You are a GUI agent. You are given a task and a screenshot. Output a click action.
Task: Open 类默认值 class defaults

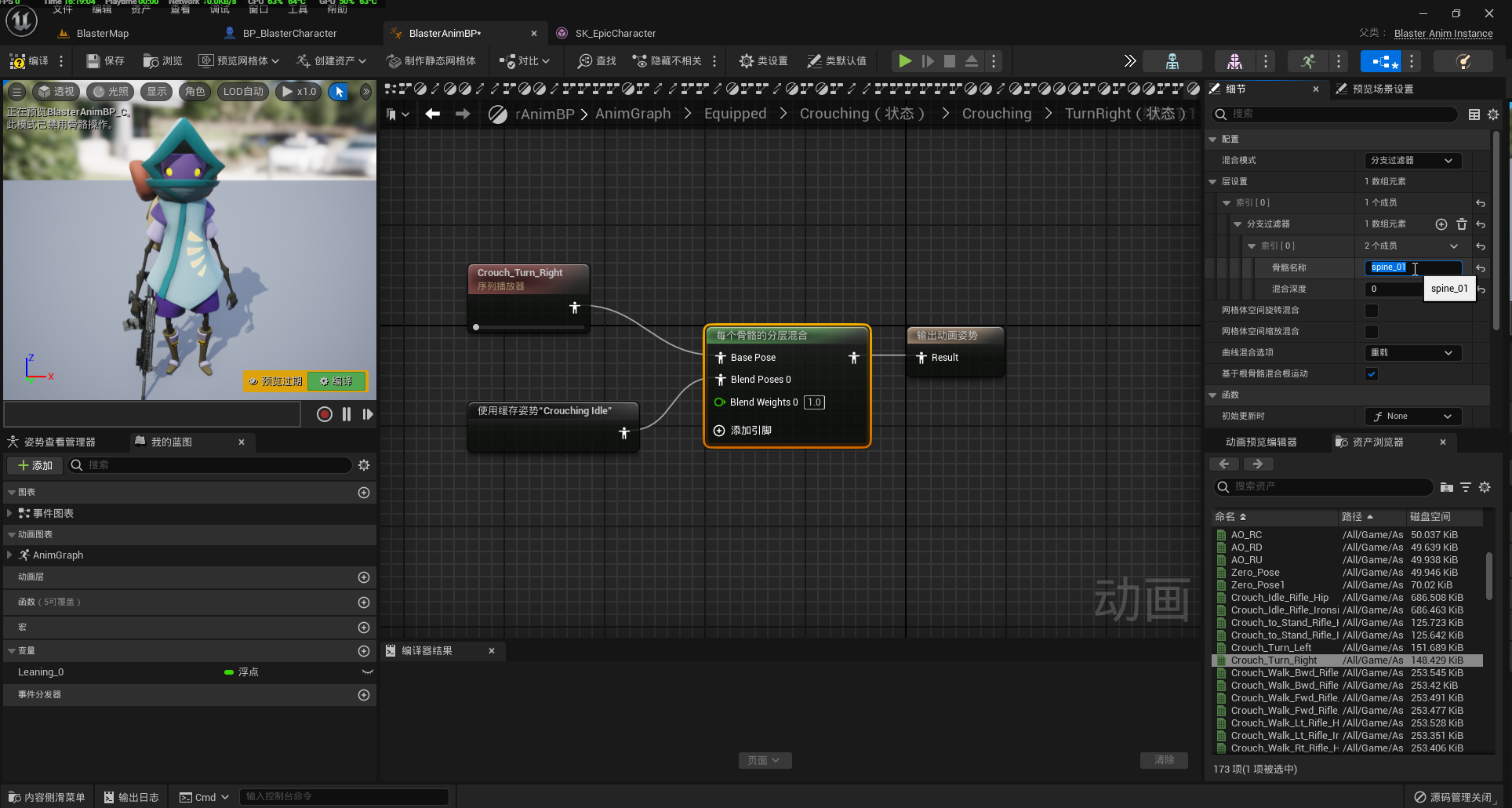click(836, 61)
